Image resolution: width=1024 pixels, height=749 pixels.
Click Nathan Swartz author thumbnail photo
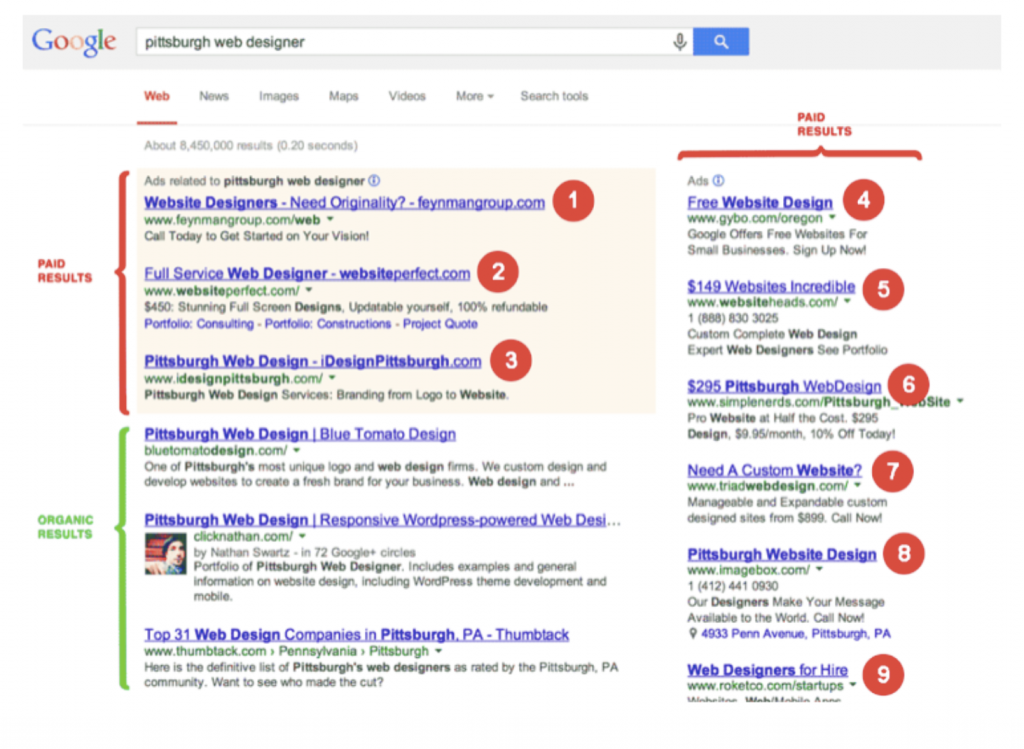pos(165,554)
